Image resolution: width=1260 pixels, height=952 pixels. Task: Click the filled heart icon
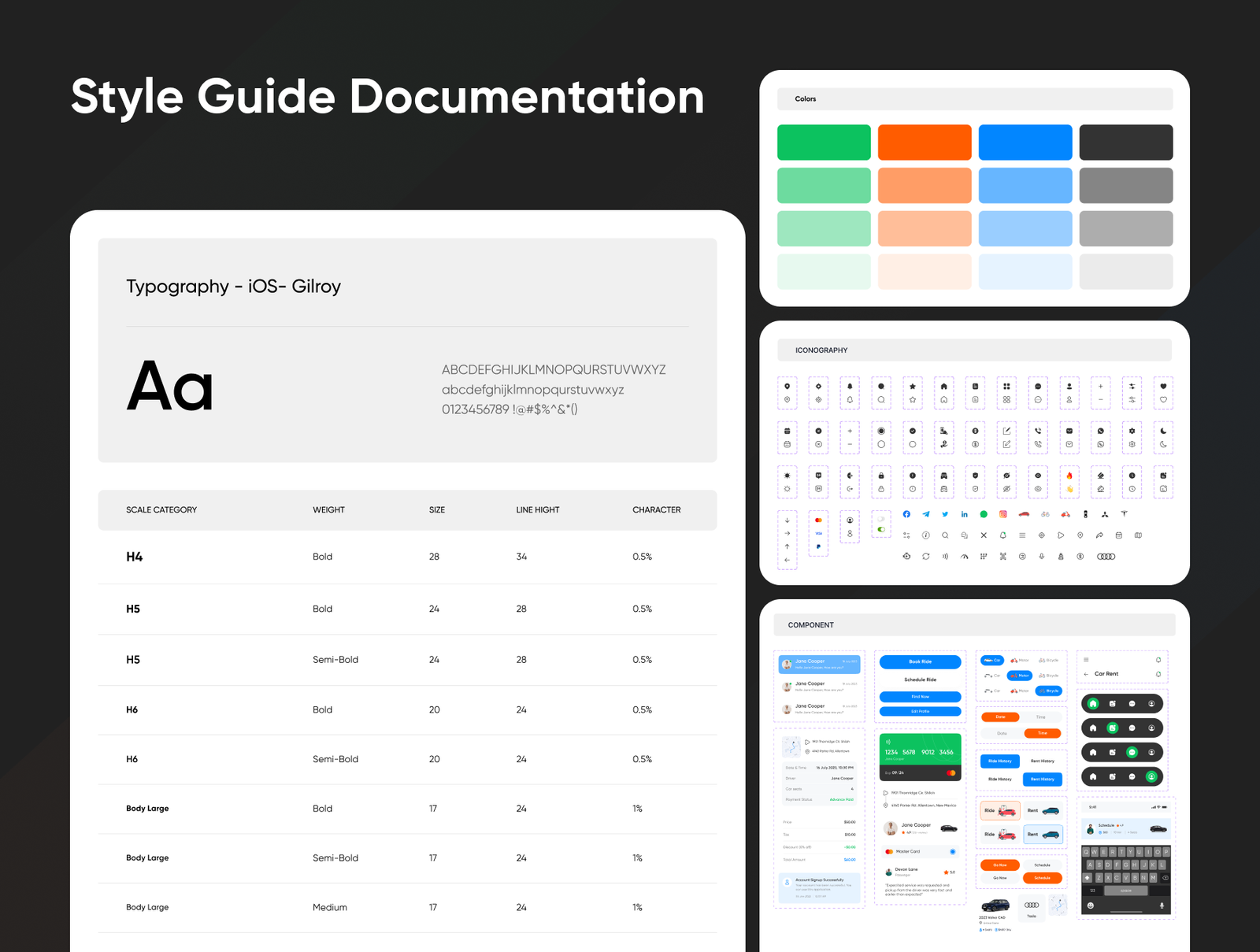pos(1163,387)
